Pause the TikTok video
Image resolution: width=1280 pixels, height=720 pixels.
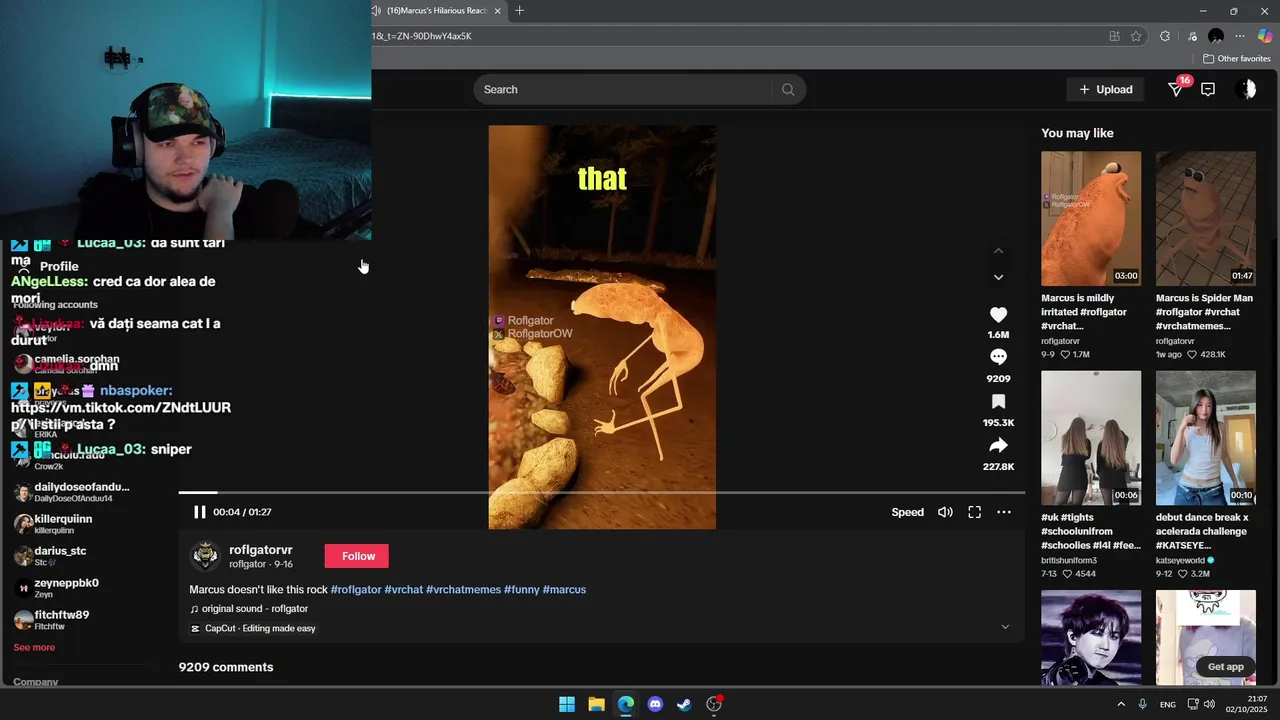(x=200, y=512)
